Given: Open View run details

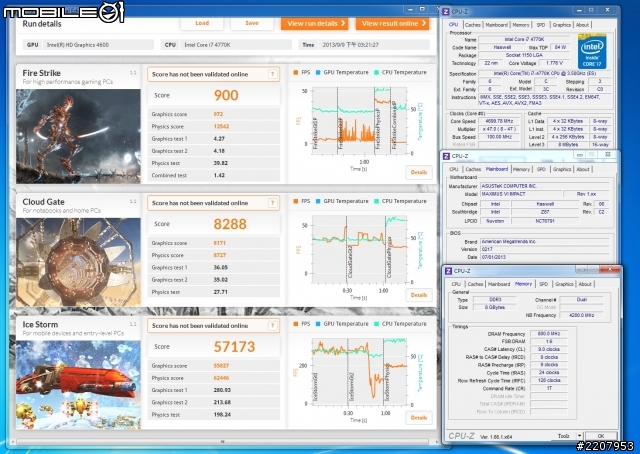Looking at the screenshot, I should [314, 23].
